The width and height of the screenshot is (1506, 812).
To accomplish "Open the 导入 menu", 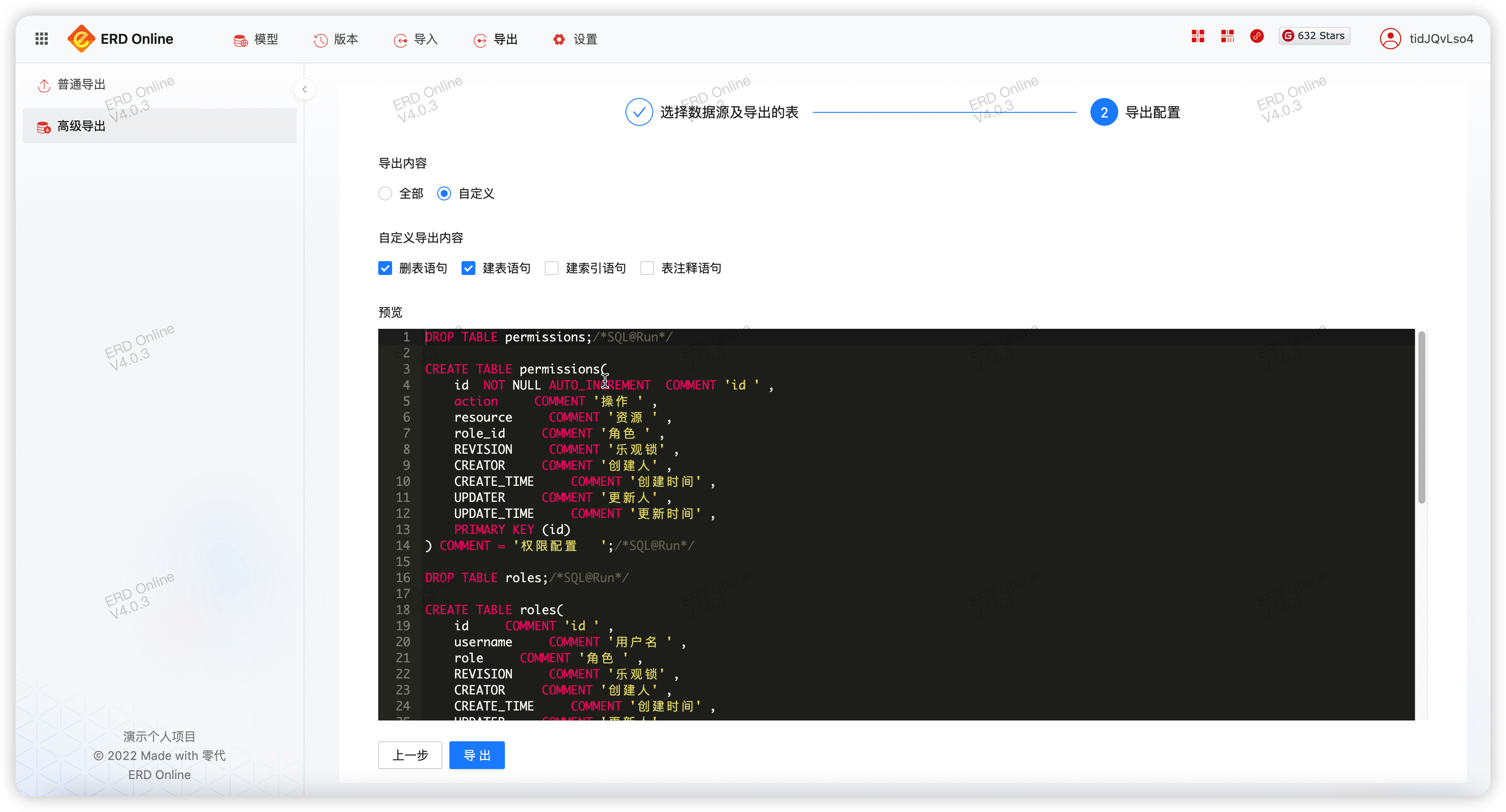I will pos(416,39).
